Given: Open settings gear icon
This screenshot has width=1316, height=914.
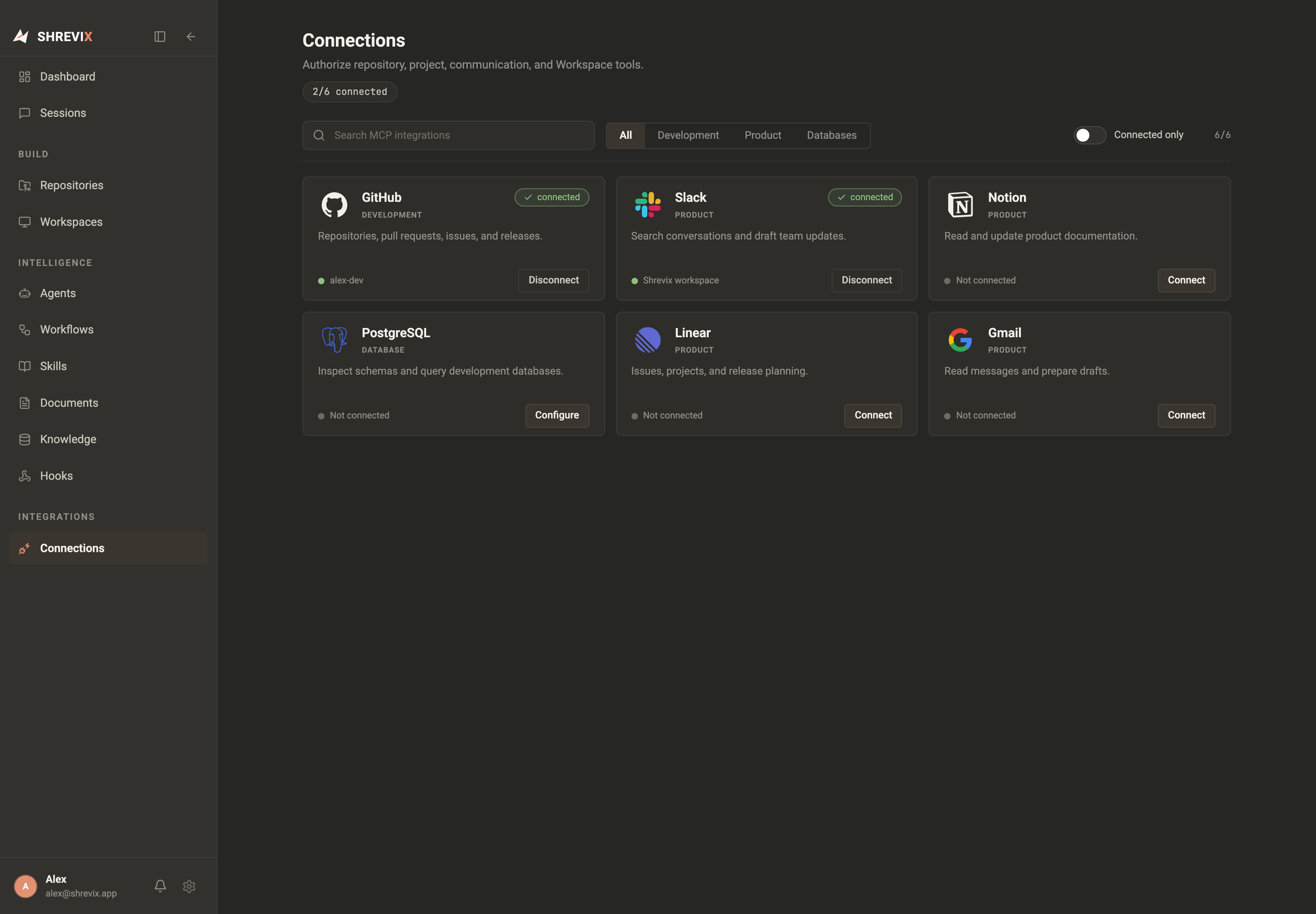Looking at the screenshot, I should click(x=189, y=886).
